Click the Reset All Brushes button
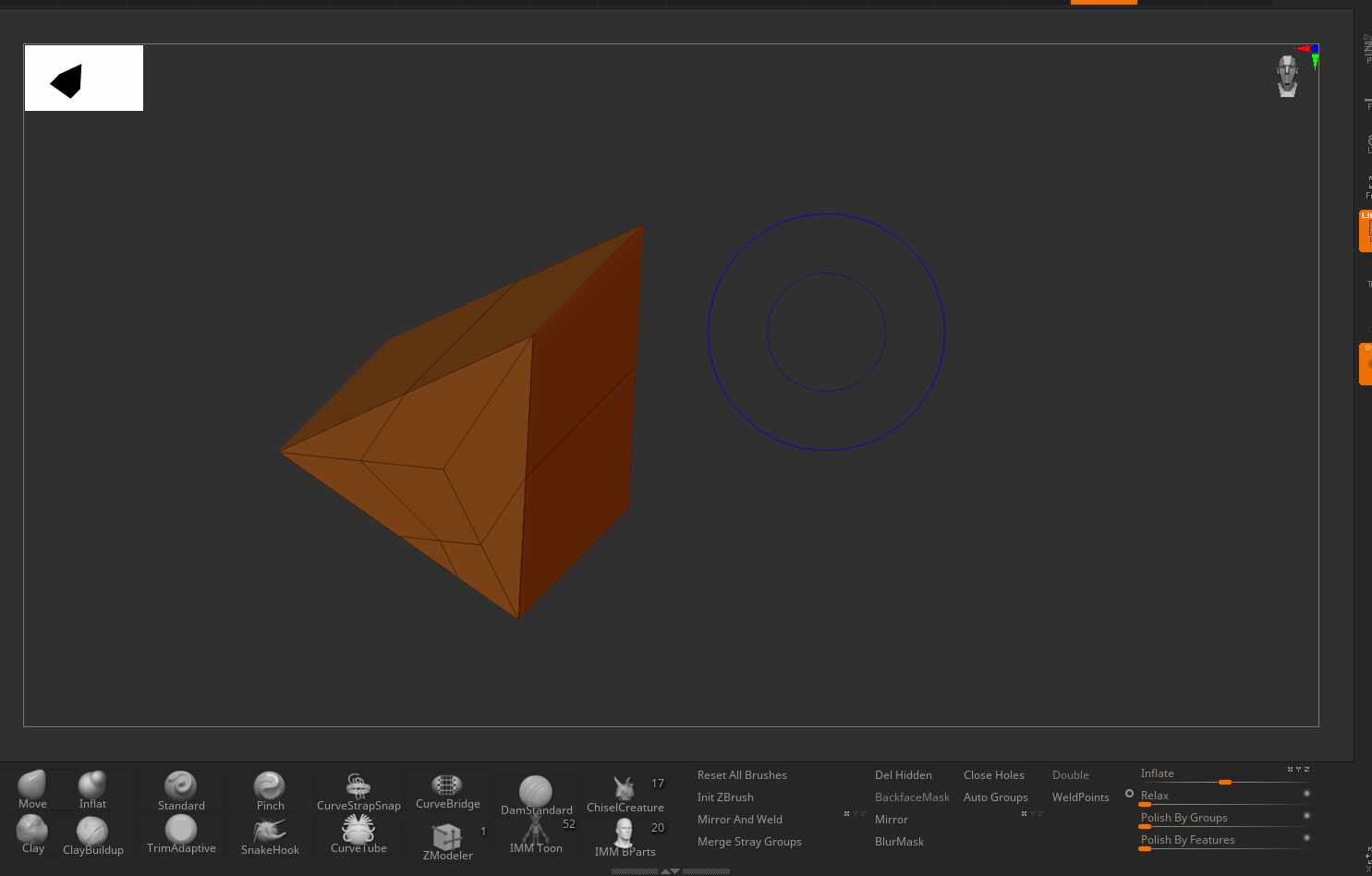 coord(742,775)
